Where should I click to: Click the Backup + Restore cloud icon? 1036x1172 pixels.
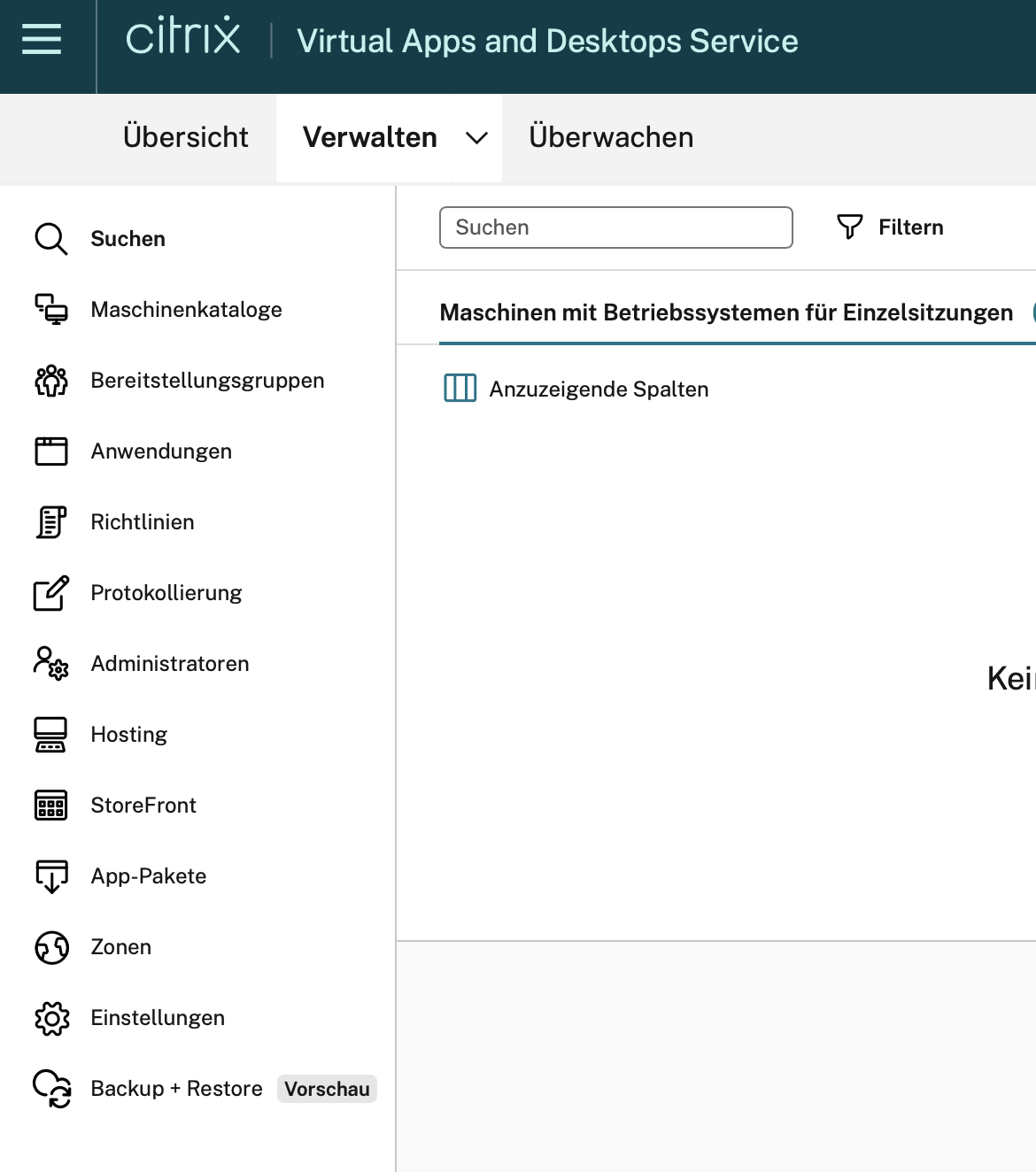point(51,1089)
